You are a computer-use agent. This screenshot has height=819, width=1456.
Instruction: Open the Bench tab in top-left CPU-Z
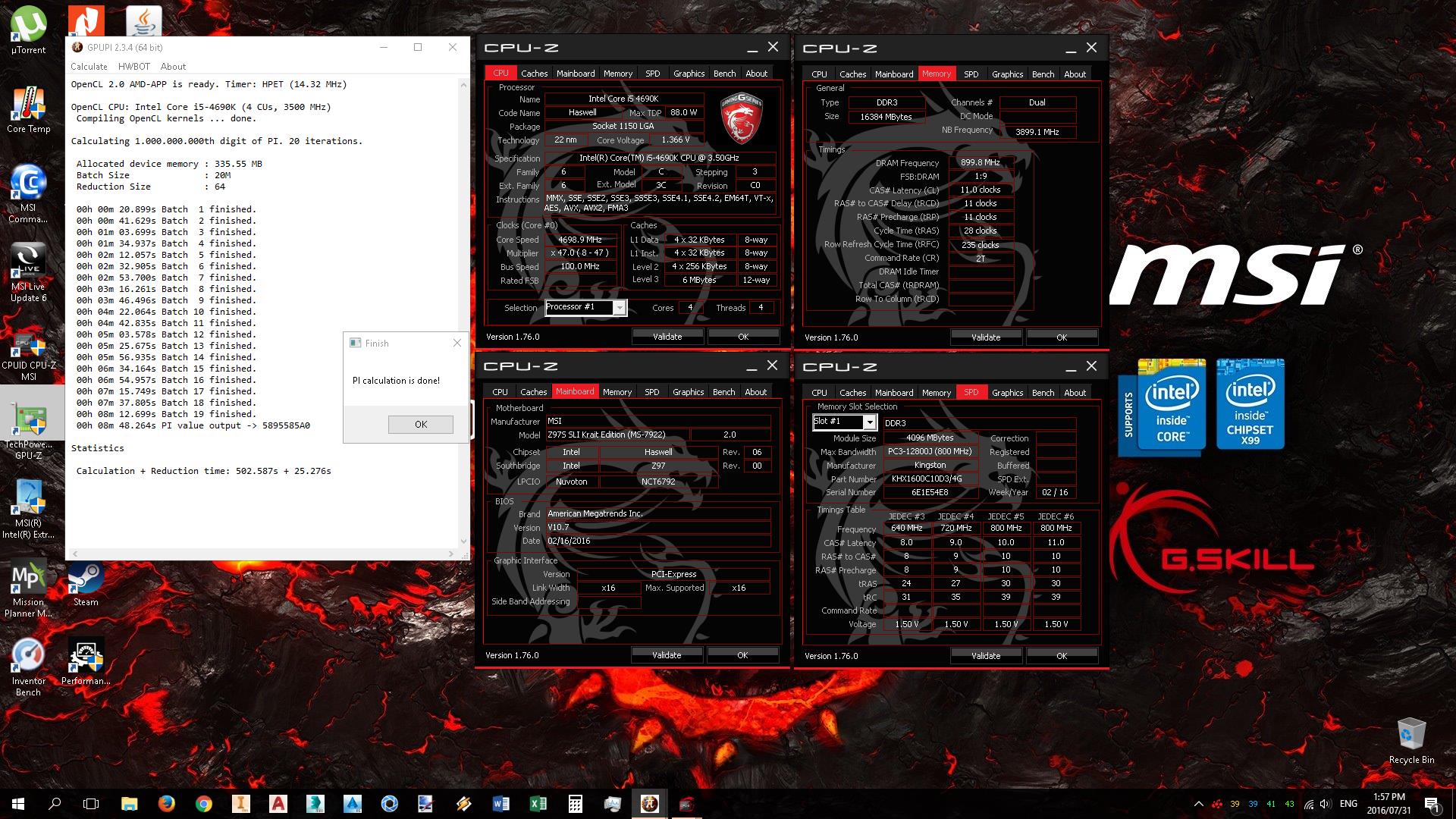click(724, 74)
